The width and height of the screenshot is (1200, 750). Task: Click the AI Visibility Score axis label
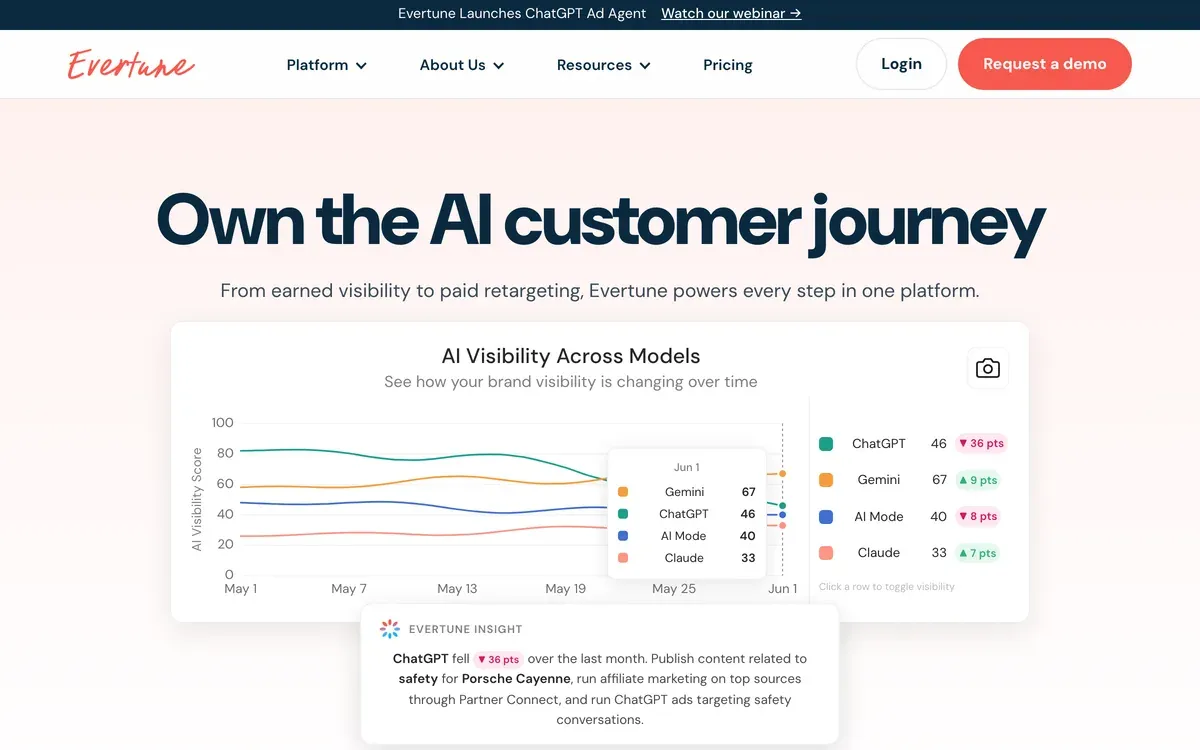click(x=197, y=499)
